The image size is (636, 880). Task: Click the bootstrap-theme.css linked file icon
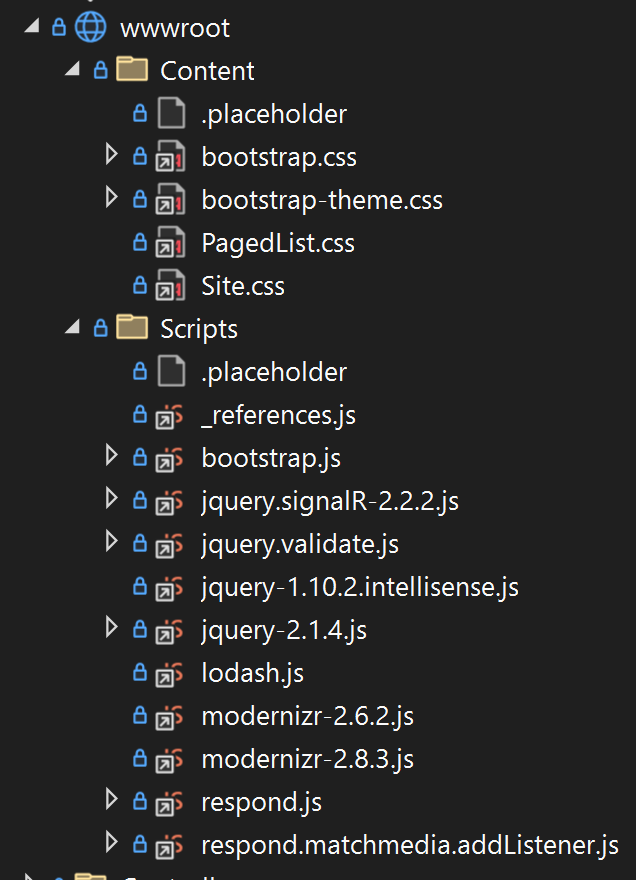[170, 199]
